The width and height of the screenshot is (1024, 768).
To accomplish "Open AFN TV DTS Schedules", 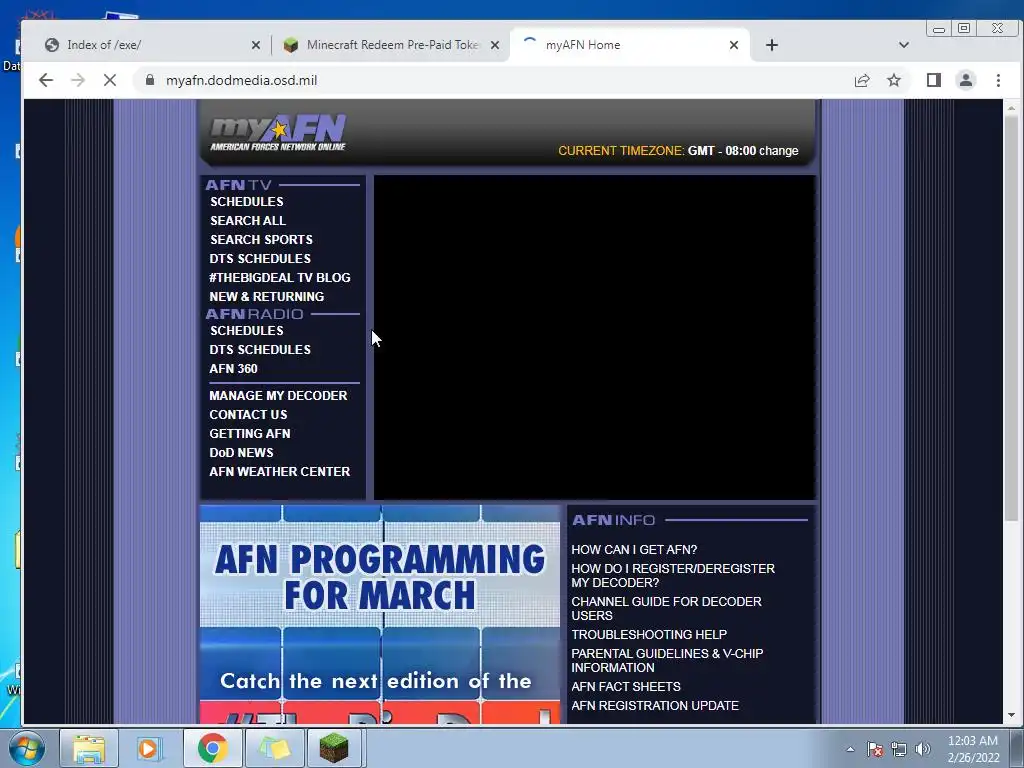I will [x=260, y=259].
